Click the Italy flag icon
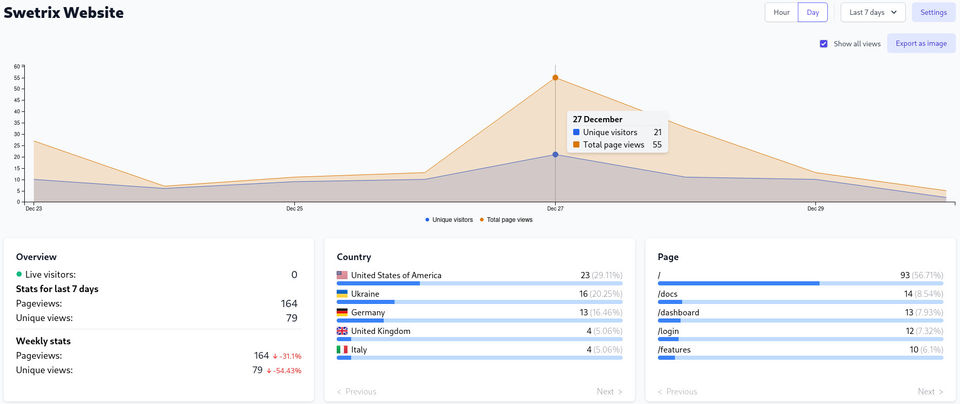The image size is (960, 404). (342, 350)
